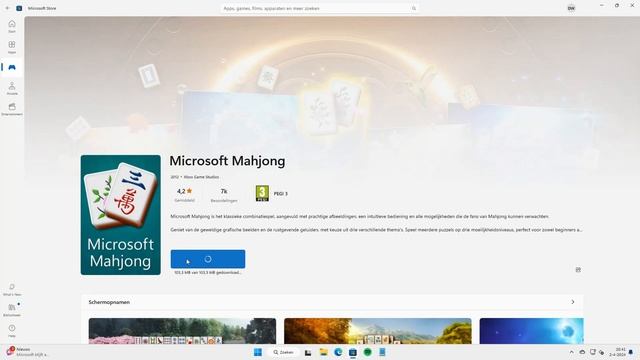Screen dimensions: 640x360
Task: Click the share icon right of description
Action: point(578,270)
